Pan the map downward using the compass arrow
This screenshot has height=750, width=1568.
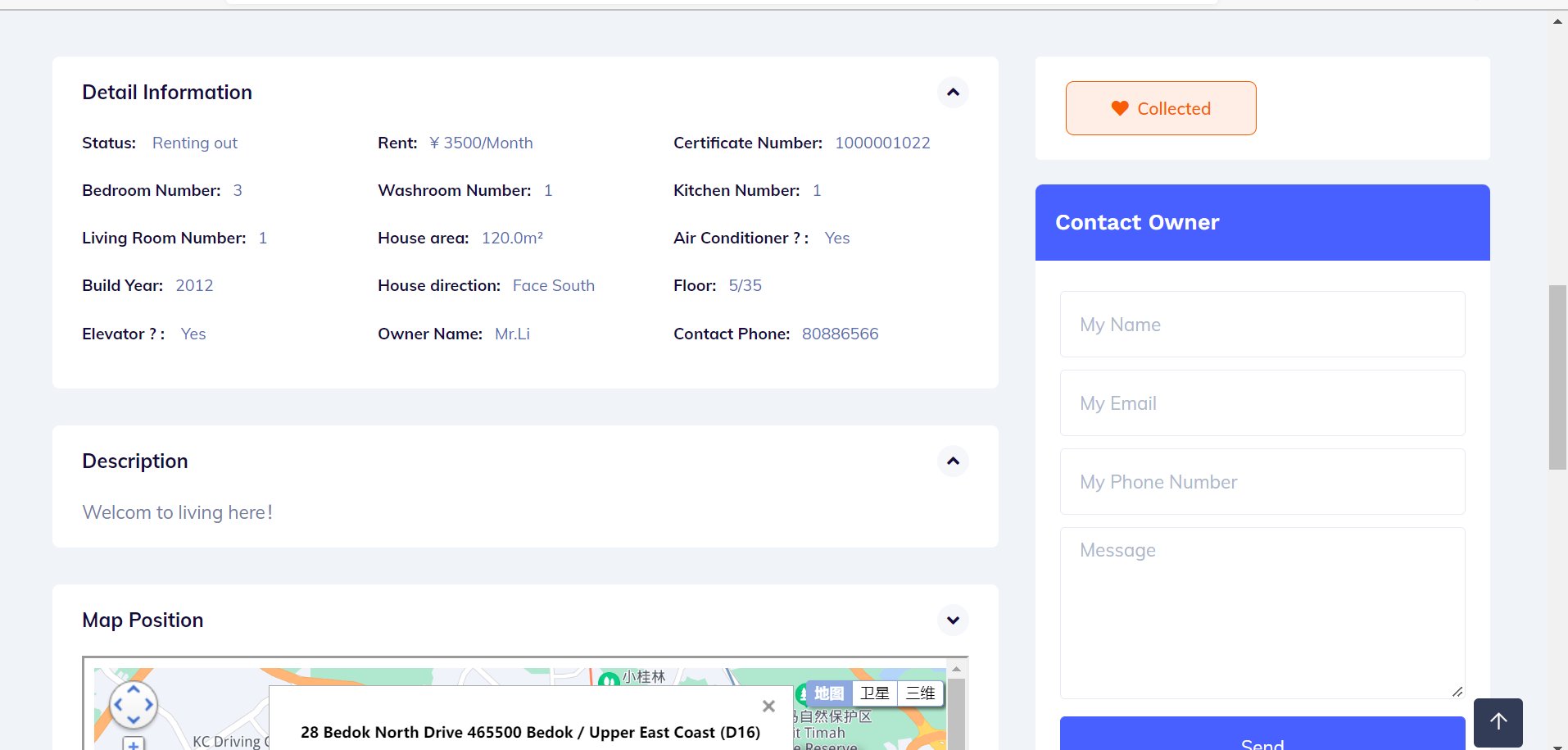[134, 719]
